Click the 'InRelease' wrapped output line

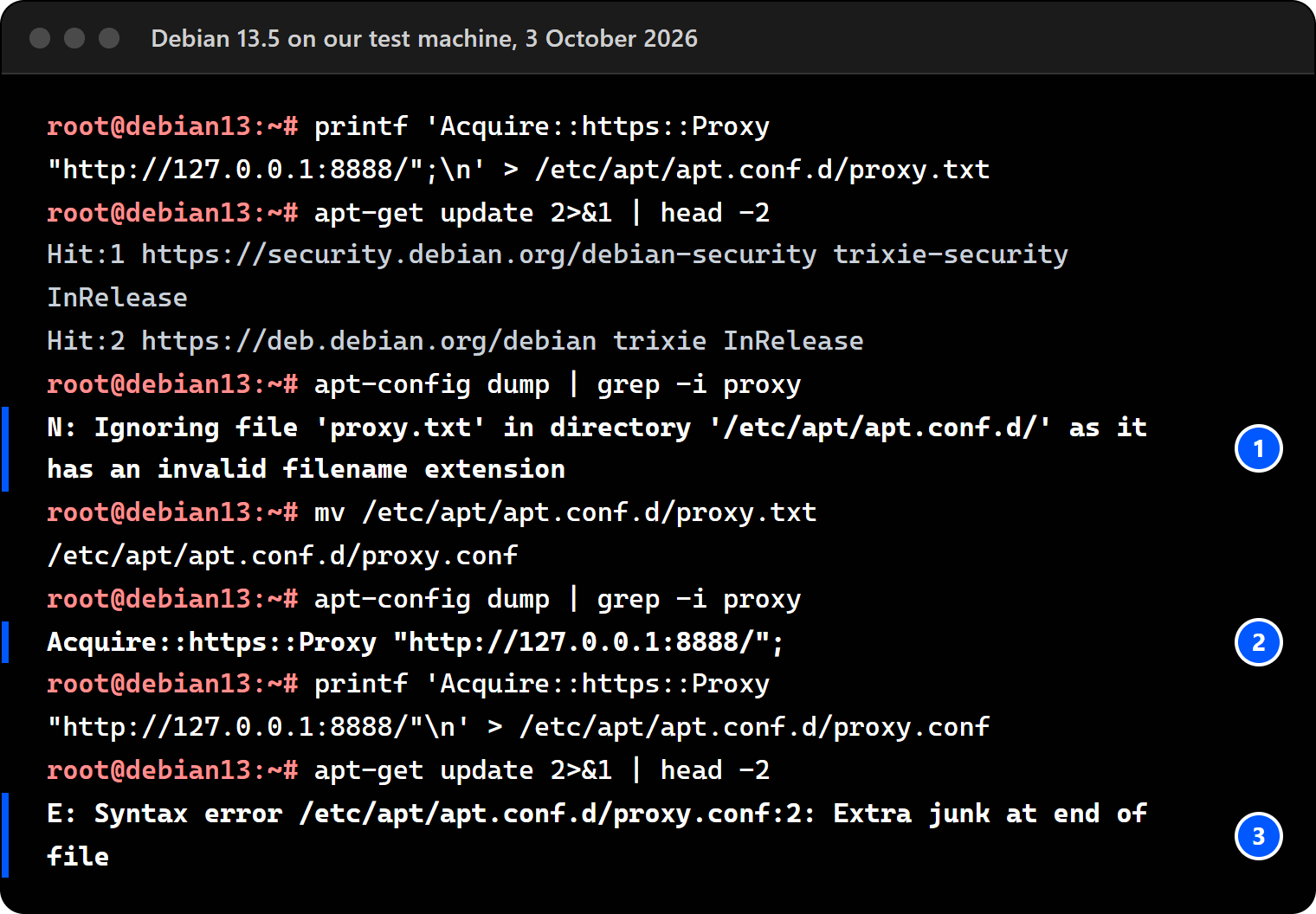[x=117, y=298]
